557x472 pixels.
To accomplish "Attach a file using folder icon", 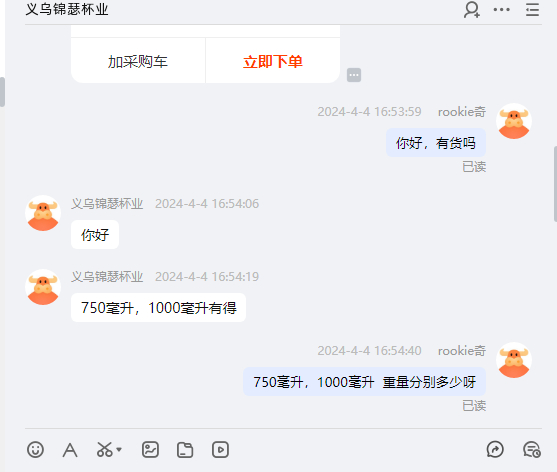I will click(185, 450).
